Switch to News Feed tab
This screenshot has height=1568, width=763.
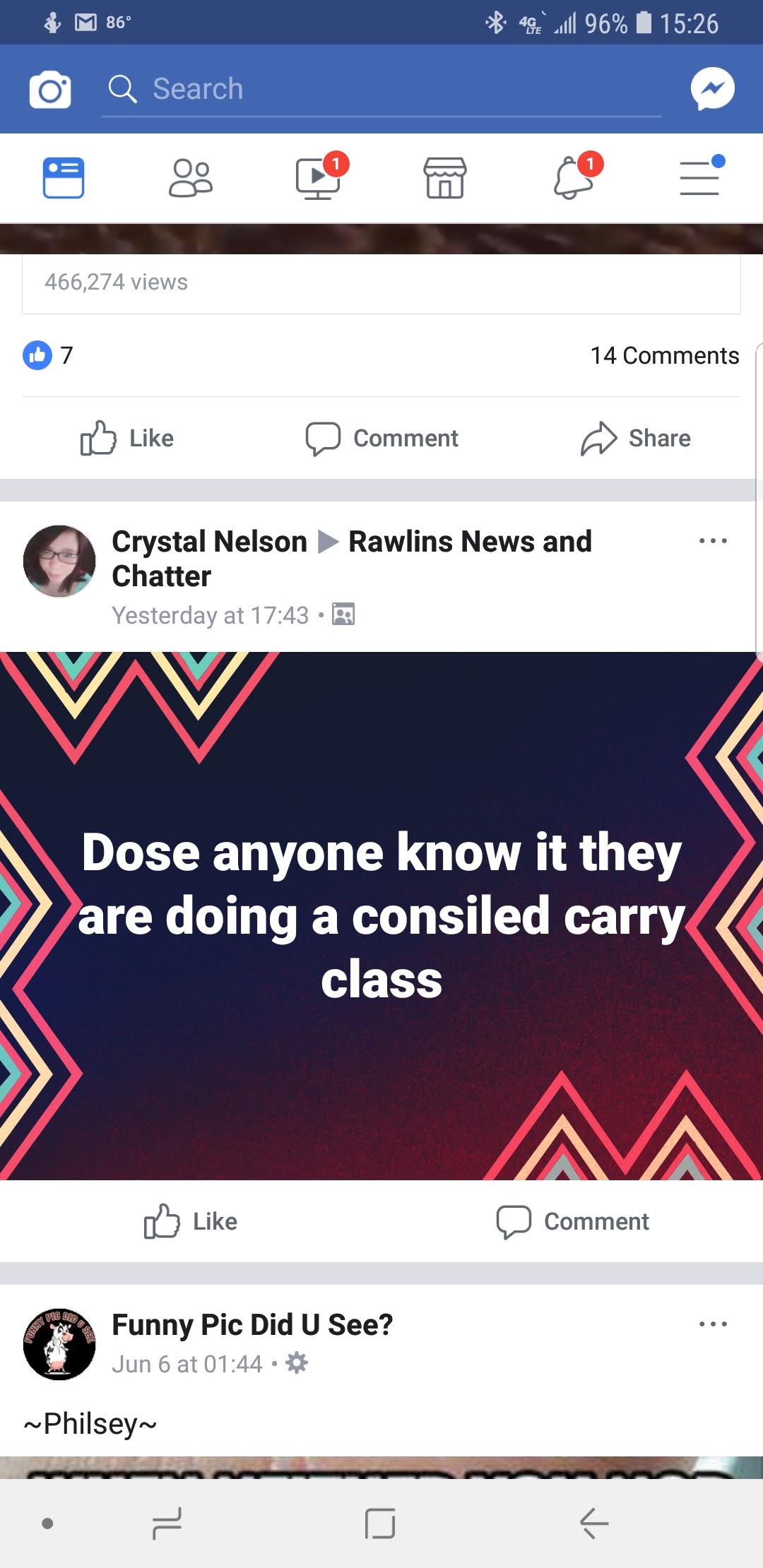[x=64, y=177]
